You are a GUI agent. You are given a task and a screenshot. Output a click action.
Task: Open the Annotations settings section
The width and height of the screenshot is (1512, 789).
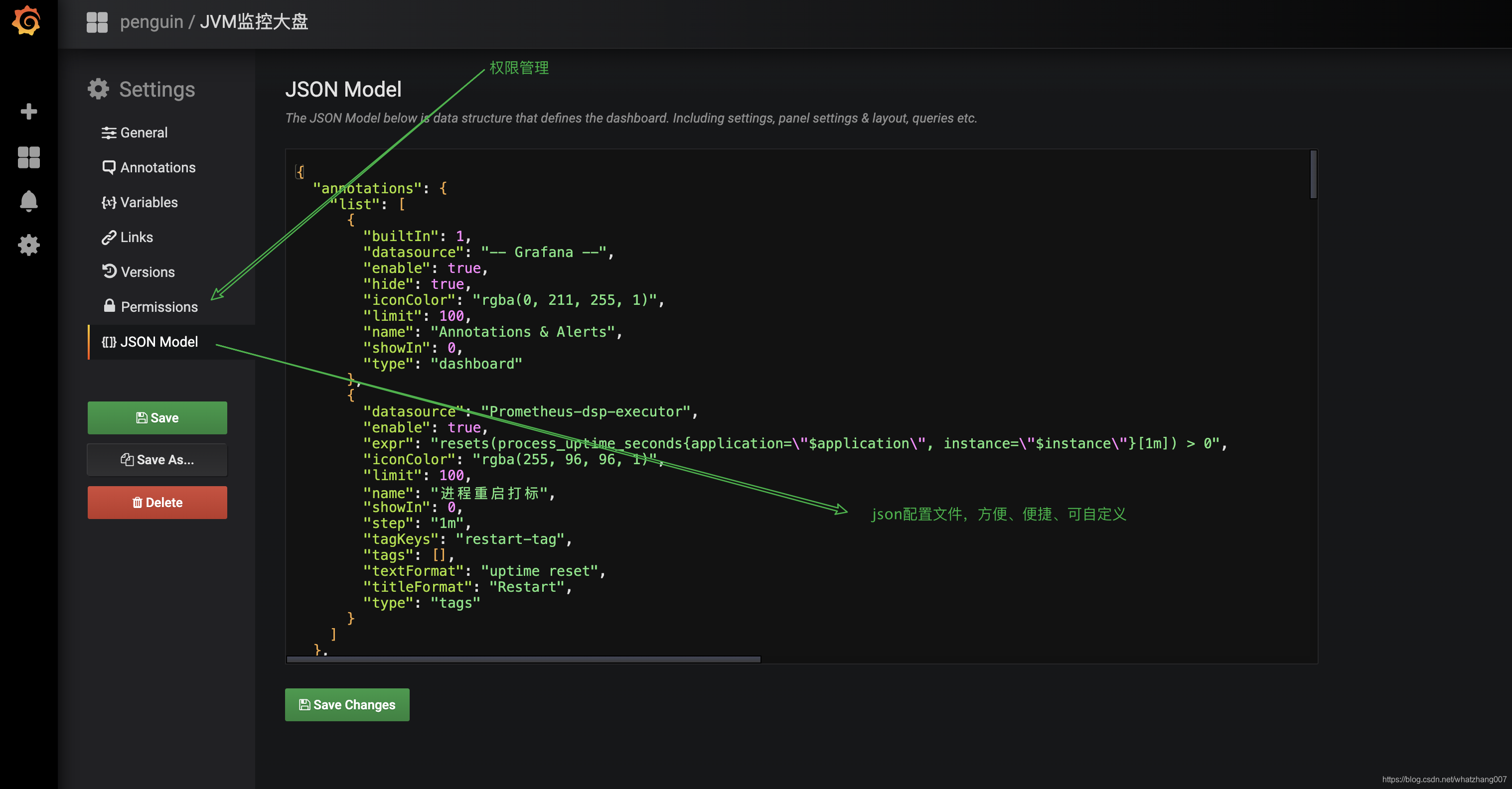coord(157,167)
